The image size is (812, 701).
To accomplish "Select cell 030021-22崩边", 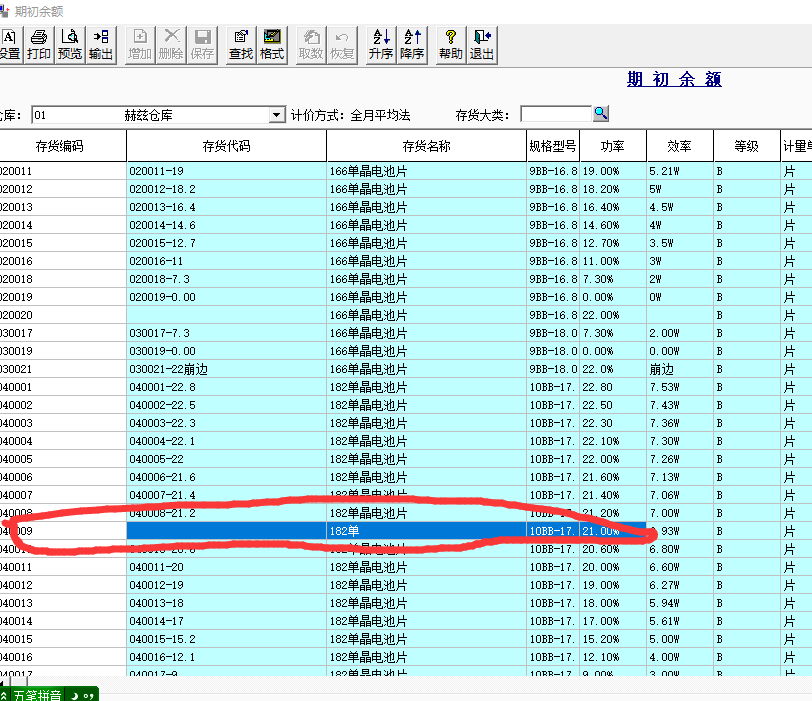I will point(226,369).
